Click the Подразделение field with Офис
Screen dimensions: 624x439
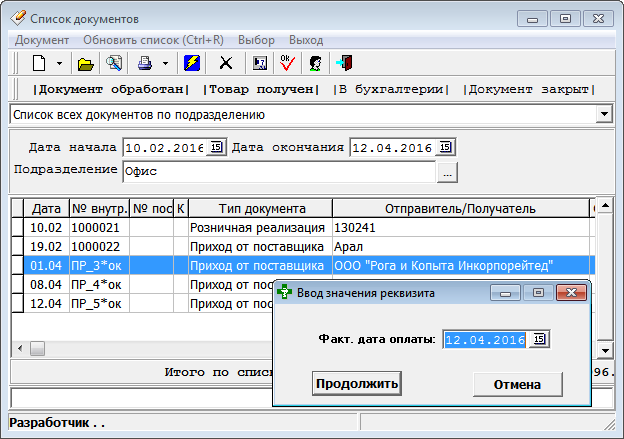[279, 172]
